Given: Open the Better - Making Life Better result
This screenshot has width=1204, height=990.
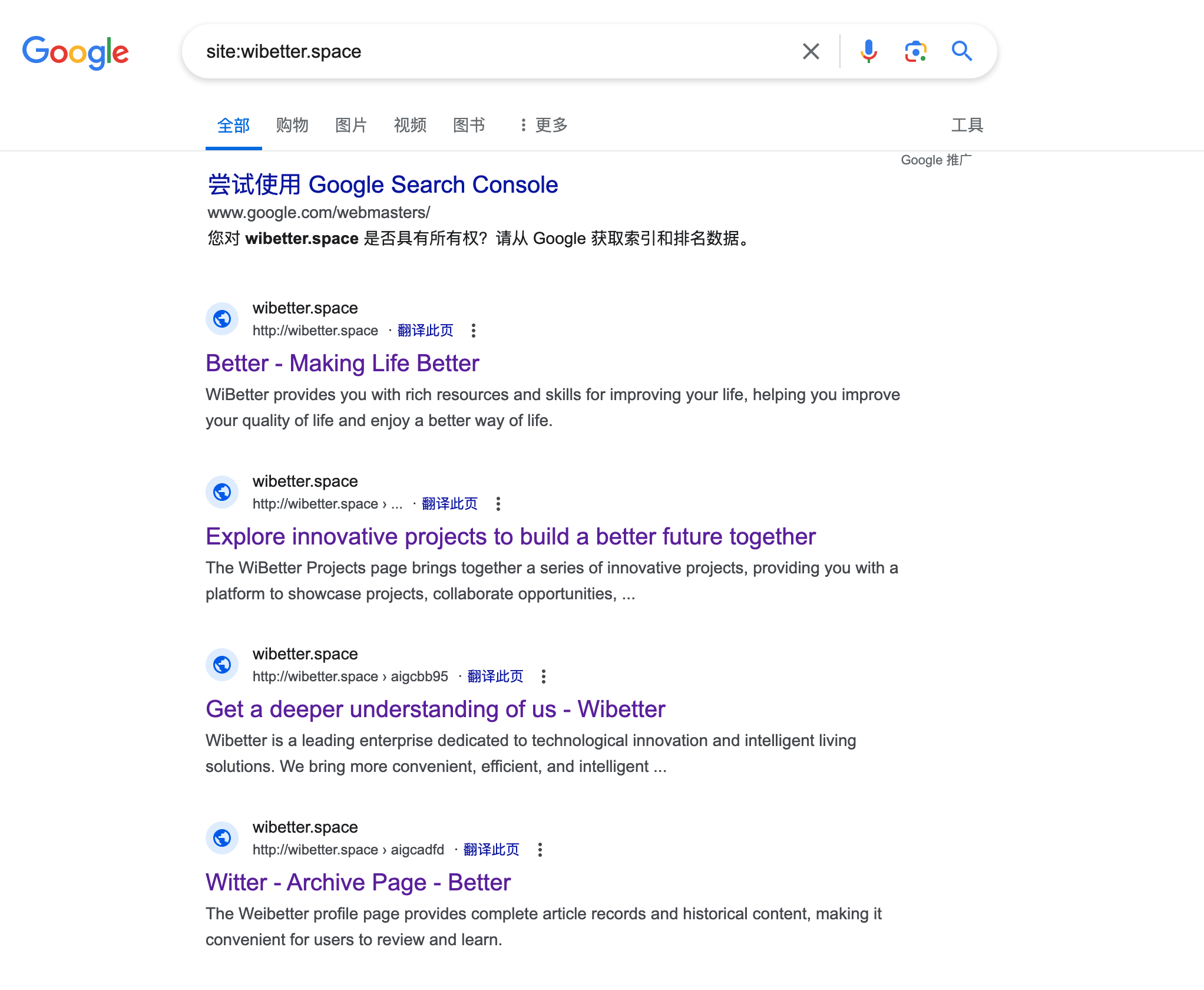Looking at the screenshot, I should (342, 363).
